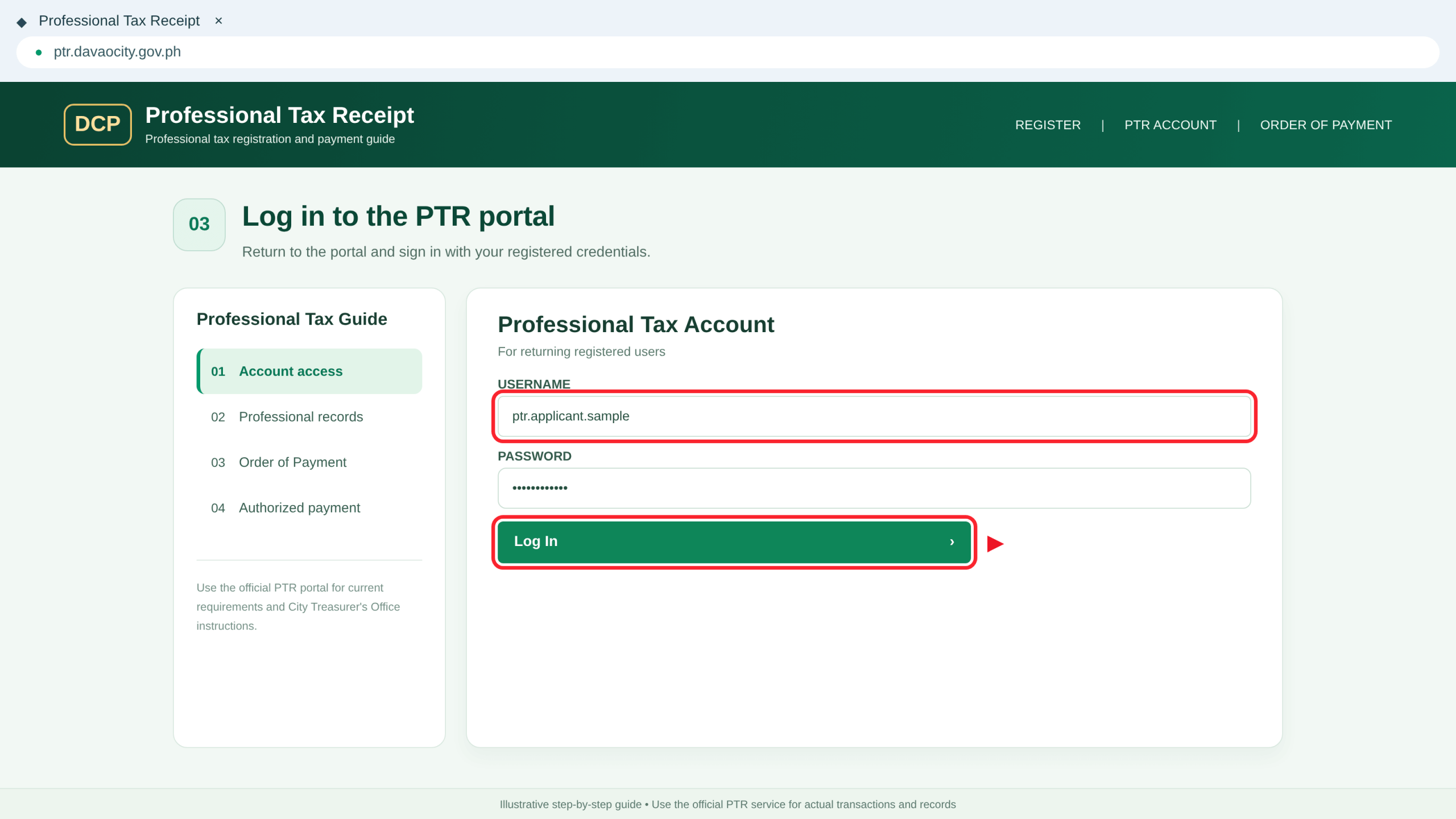Image resolution: width=1456 pixels, height=819 pixels.
Task: Click the green site security dot
Action: tap(39, 52)
